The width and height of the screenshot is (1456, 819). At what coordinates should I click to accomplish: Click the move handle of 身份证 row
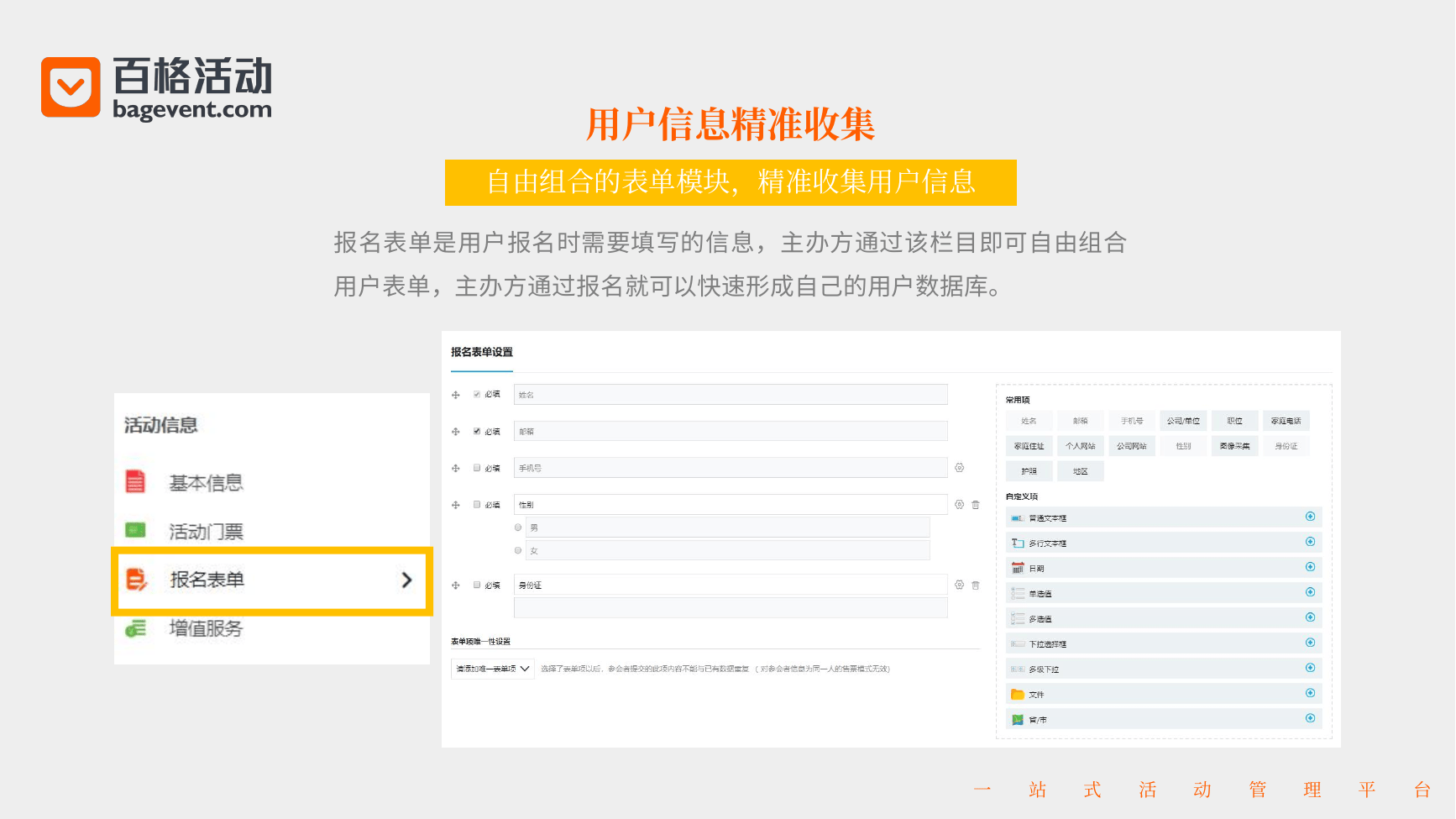(456, 585)
